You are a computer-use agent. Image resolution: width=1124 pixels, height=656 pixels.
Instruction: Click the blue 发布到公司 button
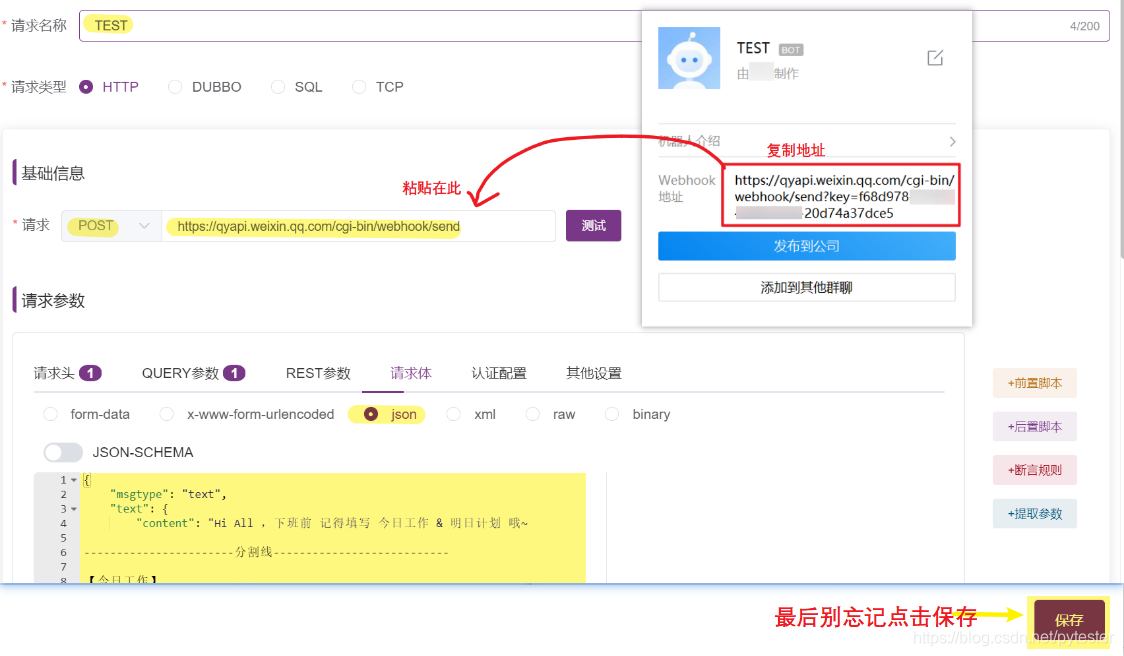pos(806,246)
